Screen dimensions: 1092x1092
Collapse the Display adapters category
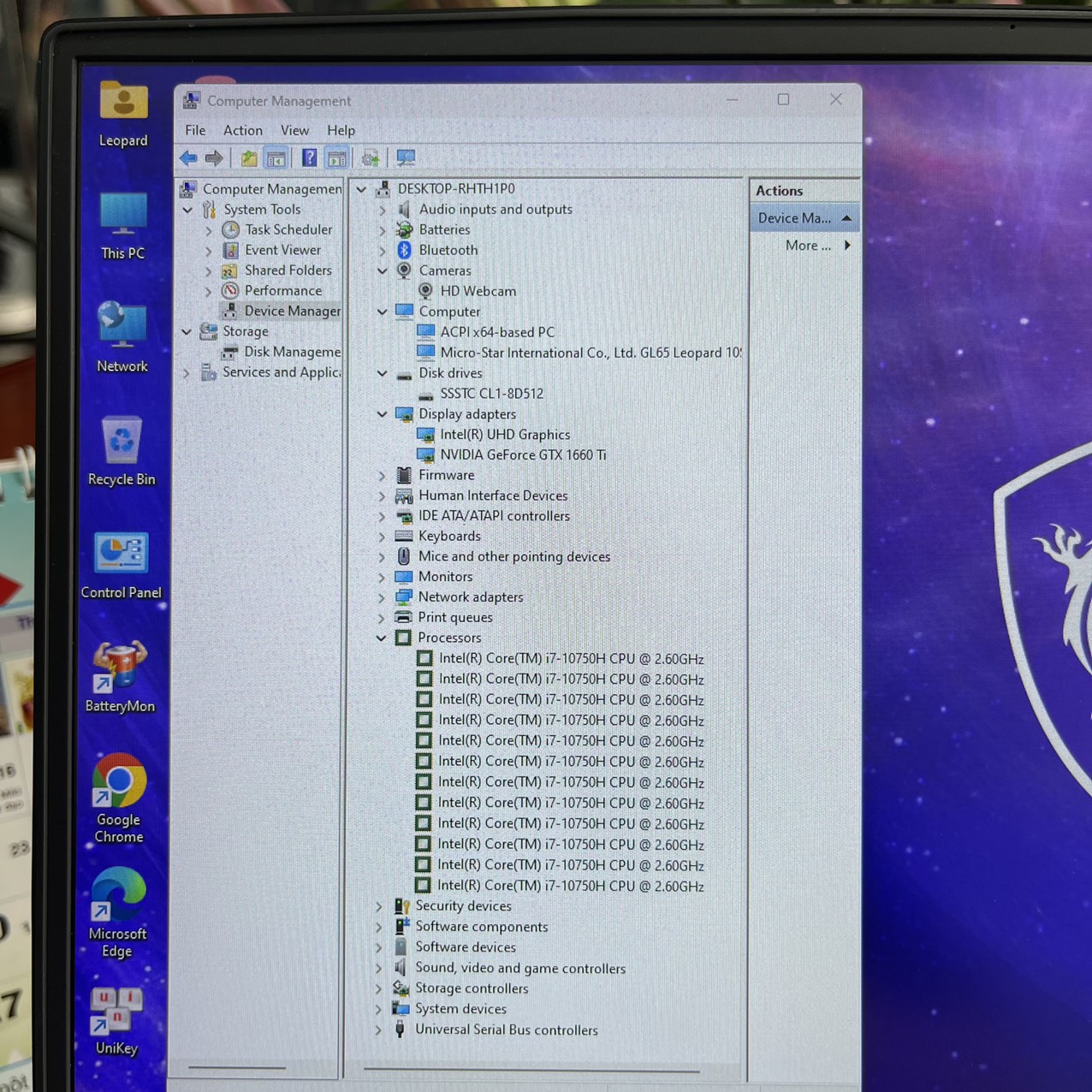[383, 414]
